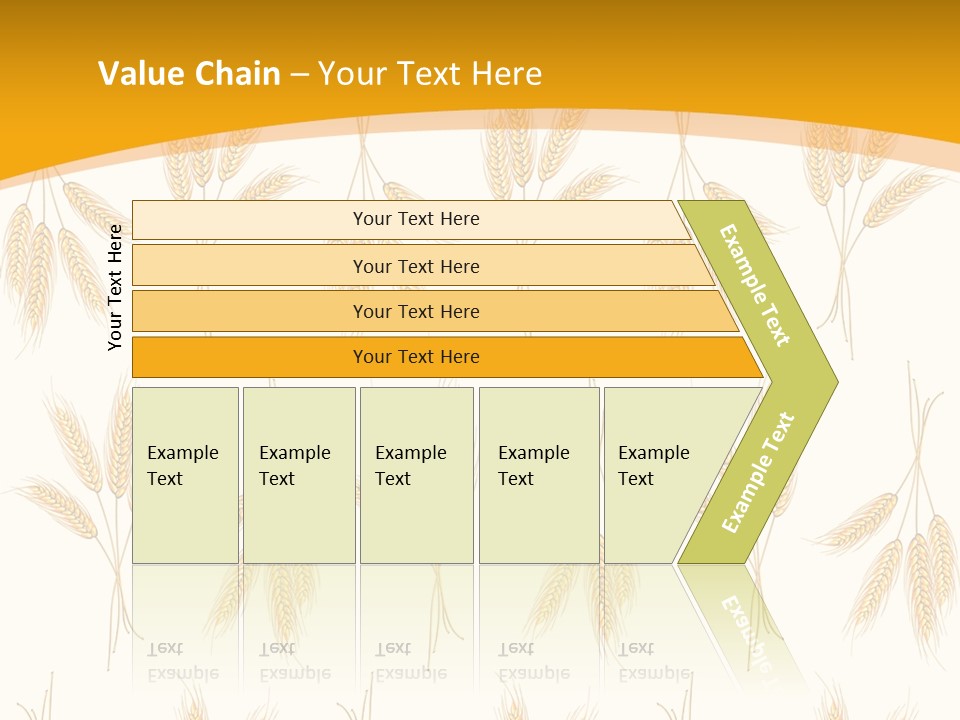960x720 pixels.
Task: Select the upper green arrow 'Example Text'
Action: point(755,285)
